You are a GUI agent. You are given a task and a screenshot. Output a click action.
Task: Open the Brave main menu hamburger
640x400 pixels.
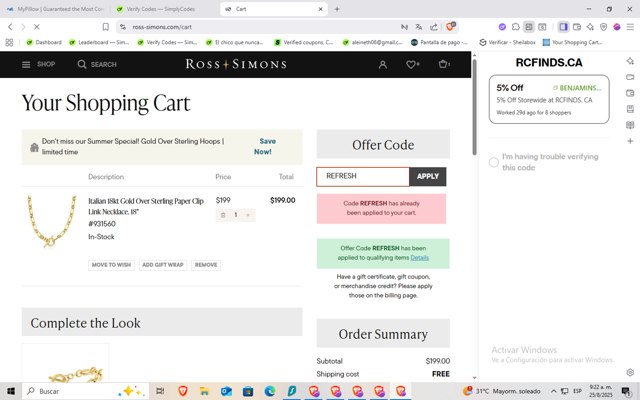tap(630, 27)
